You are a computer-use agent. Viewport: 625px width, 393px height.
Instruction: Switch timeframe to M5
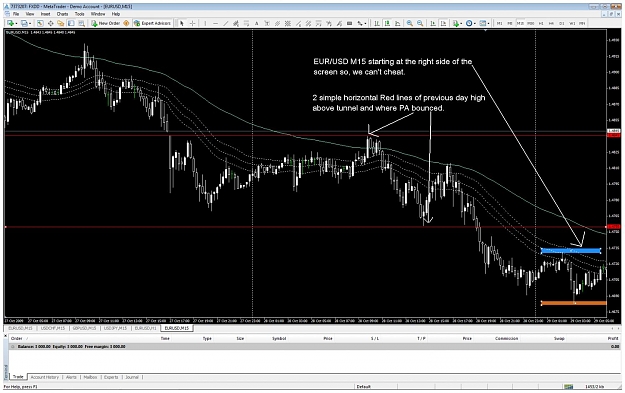[x=510, y=23]
